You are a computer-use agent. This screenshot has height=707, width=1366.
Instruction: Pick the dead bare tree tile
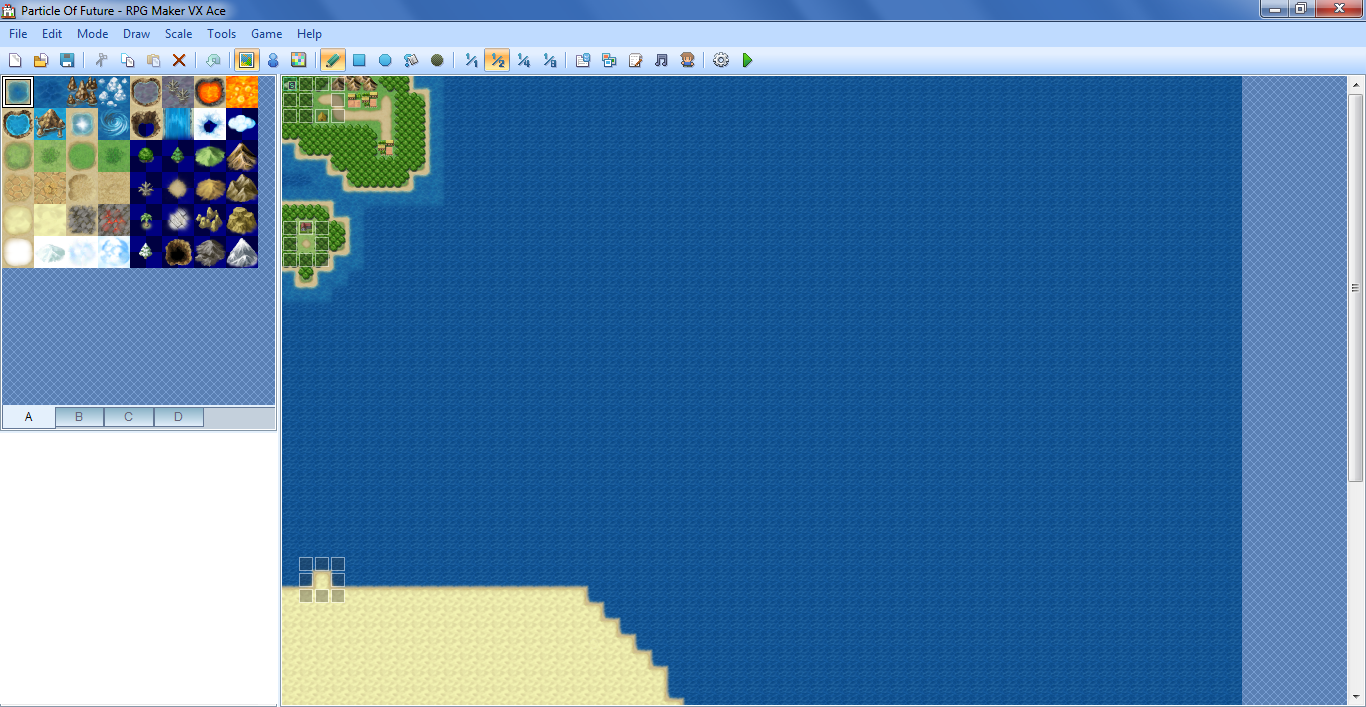146,188
